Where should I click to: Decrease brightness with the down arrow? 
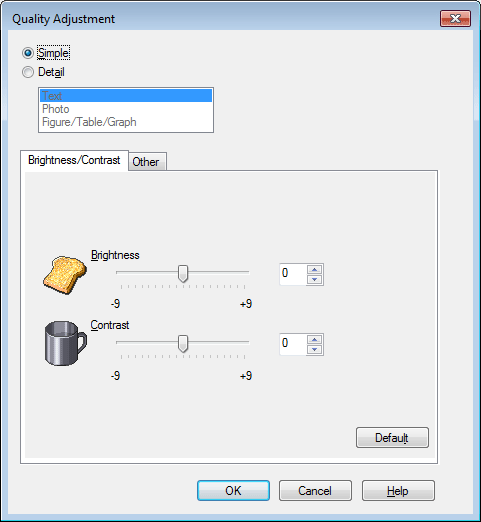[x=314, y=279]
